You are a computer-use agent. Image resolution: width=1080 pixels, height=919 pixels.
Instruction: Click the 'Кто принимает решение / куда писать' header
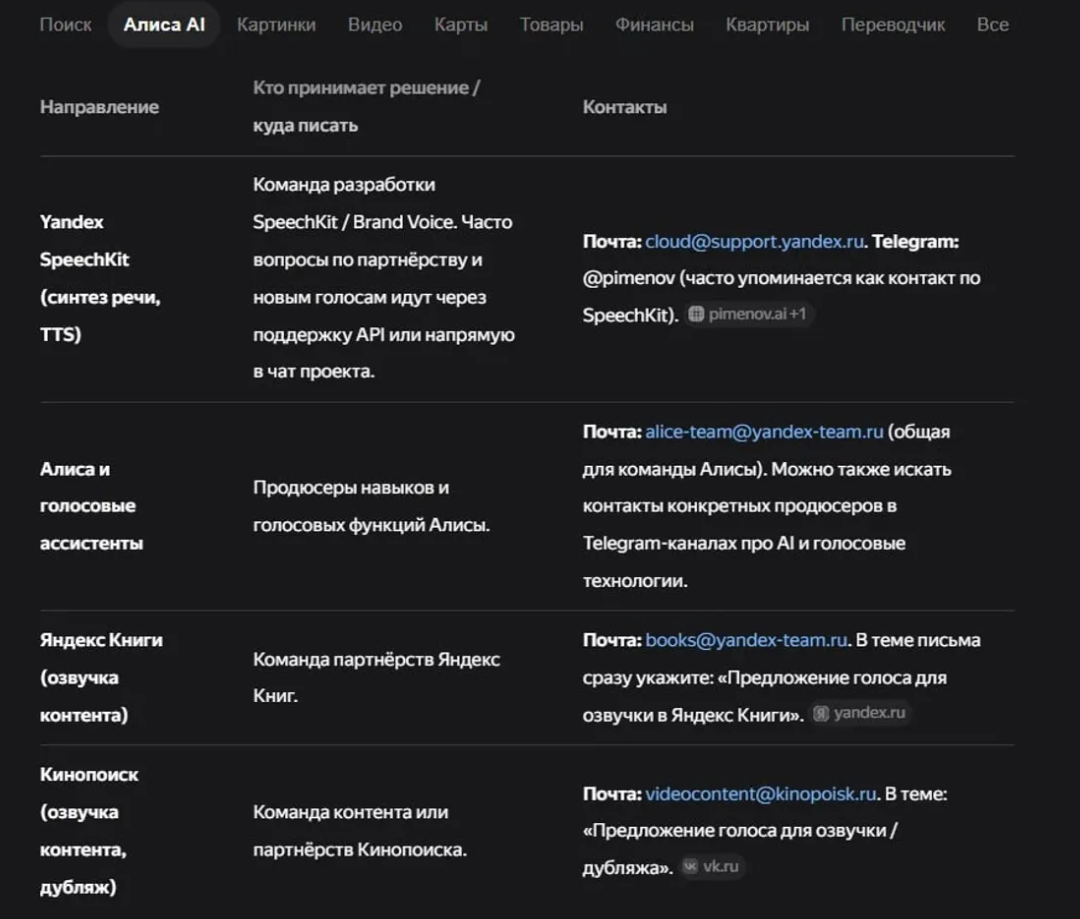(366, 107)
